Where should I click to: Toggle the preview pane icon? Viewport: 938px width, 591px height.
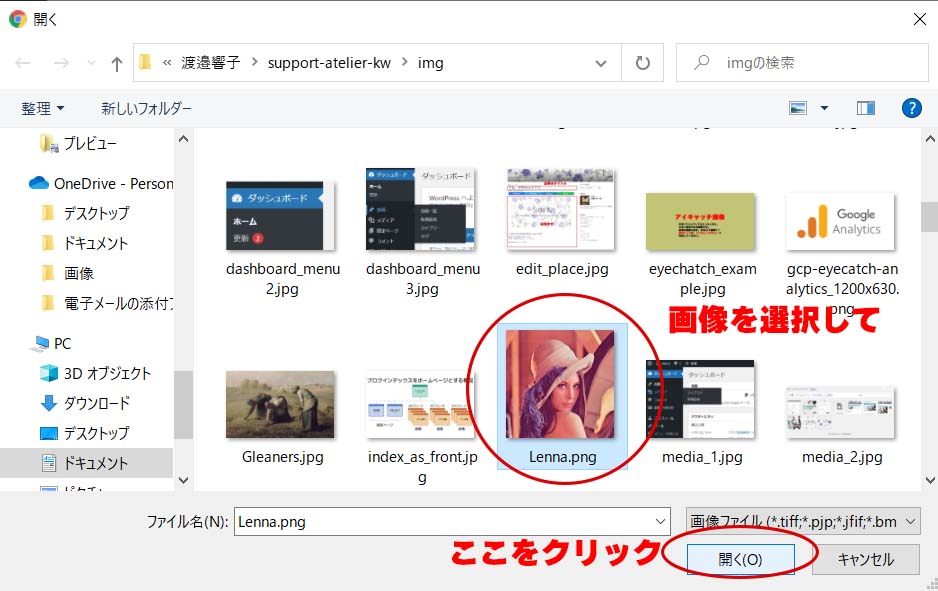tap(865, 108)
